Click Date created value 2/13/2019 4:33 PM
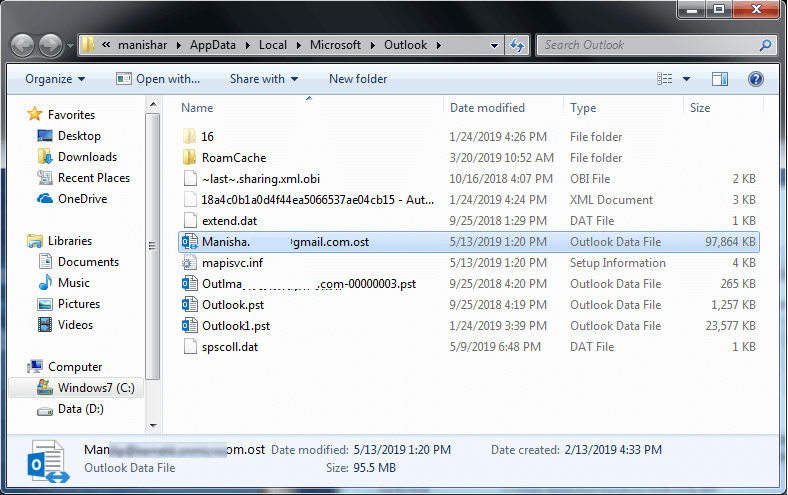This screenshot has height=495, width=788. coord(613,450)
